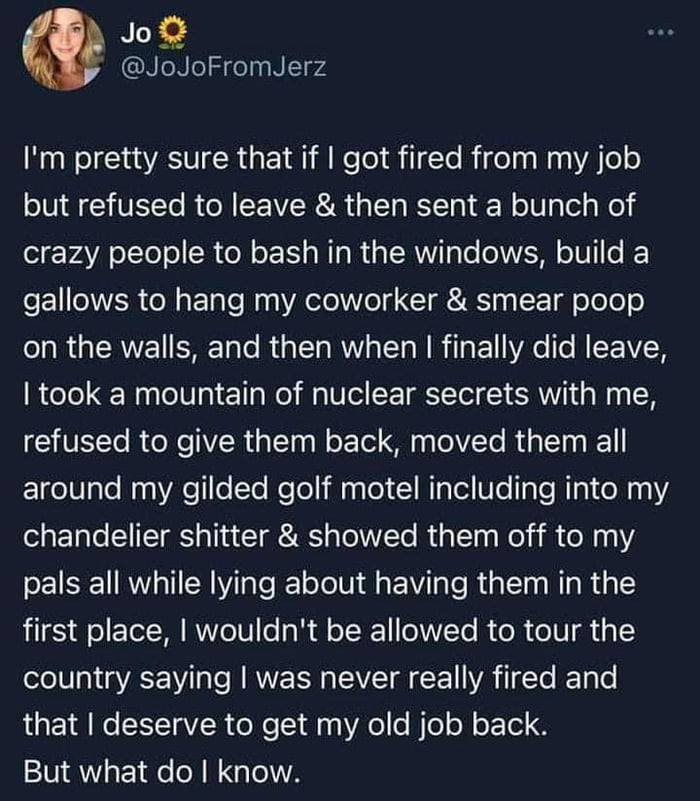The width and height of the screenshot is (700, 801).
Task: Click the sunflower emoji beside Jo's name
Action: tap(171, 33)
